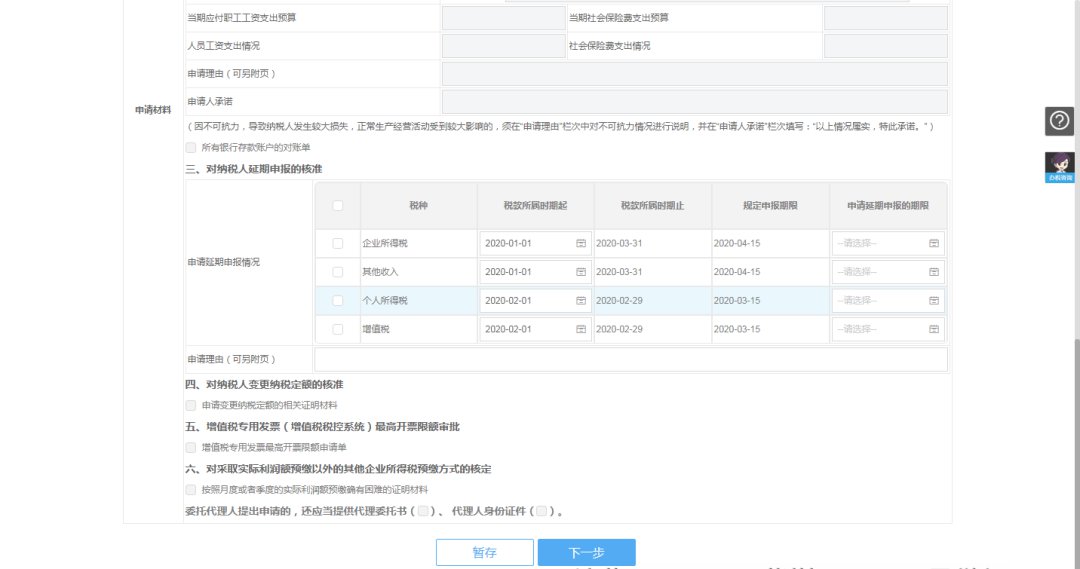Click the 申请延期申报的期限 column header

click(x=888, y=205)
